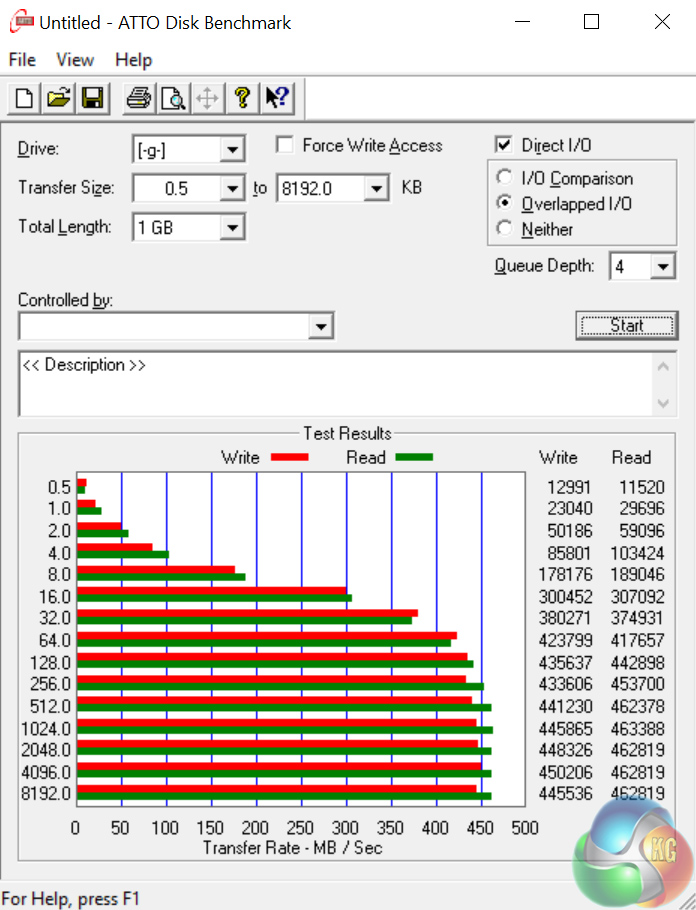This screenshot has height=910, width=696.
Task: Click the 1024.0 transfer size row label
Action: pyautogui.click(x=46, y=728)
